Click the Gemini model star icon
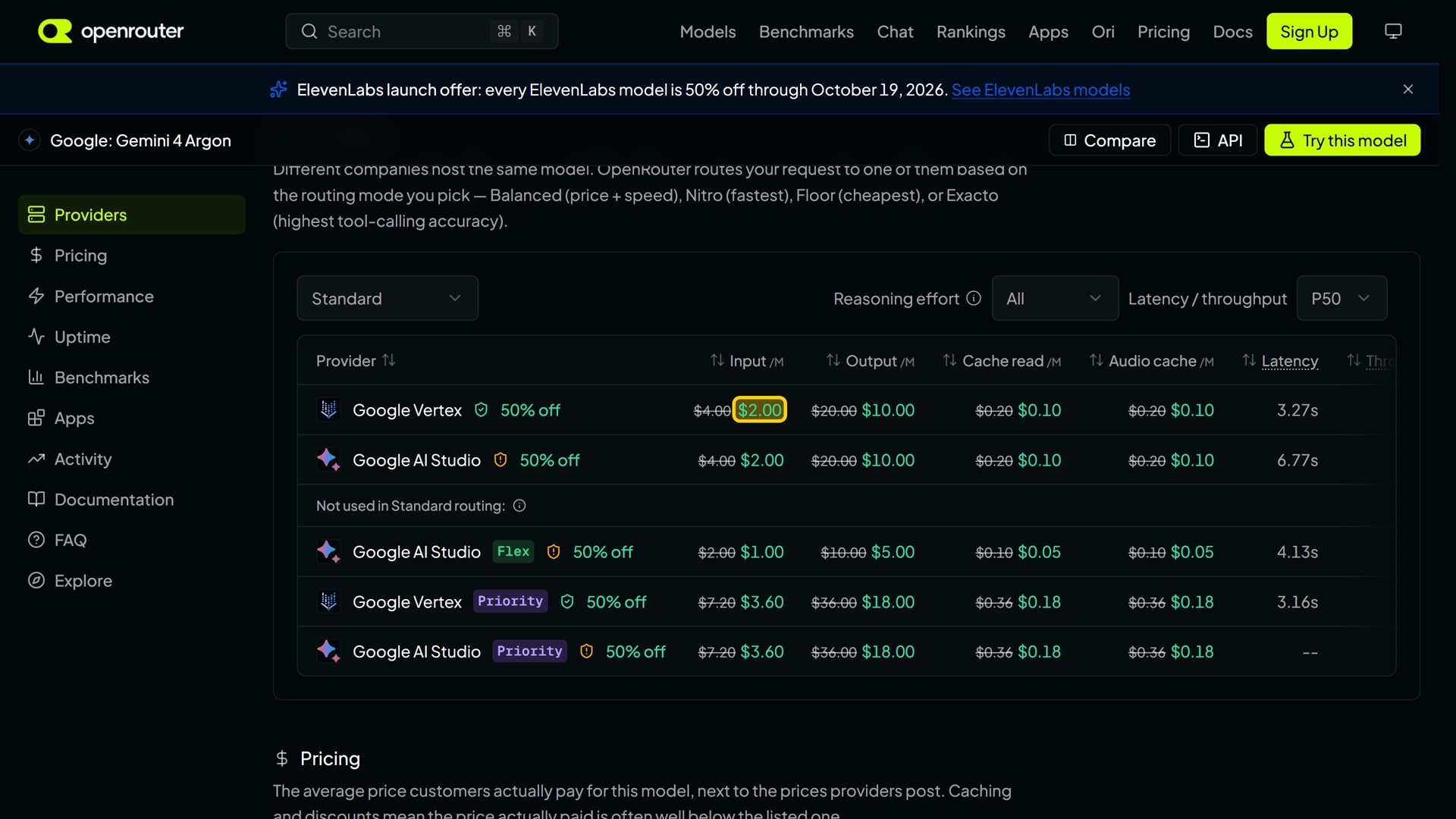This screenshot has height=819, width=1456. click(30, 140)
